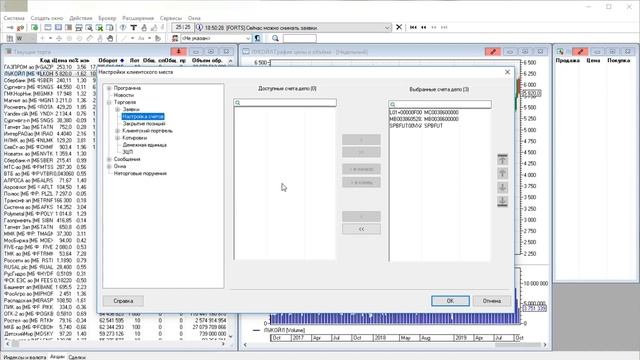This screenshot has width=640, height=360.
Task: Click the Отмена button
Action: (491, 301)
